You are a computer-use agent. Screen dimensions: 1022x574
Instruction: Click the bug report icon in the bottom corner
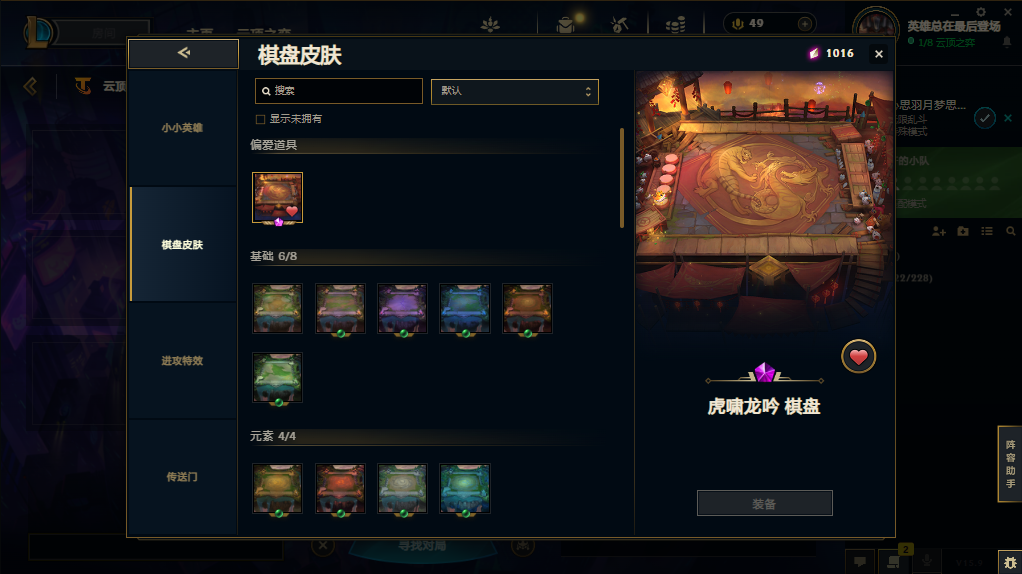click(1010, 562)
